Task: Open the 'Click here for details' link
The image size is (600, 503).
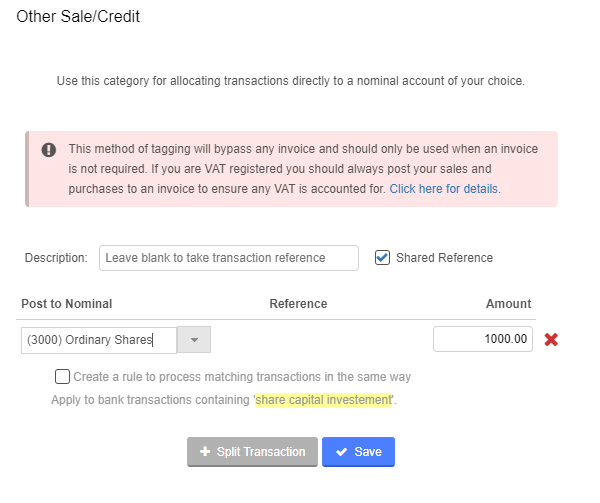Action: pyautogui.click(x=443, y=189)
